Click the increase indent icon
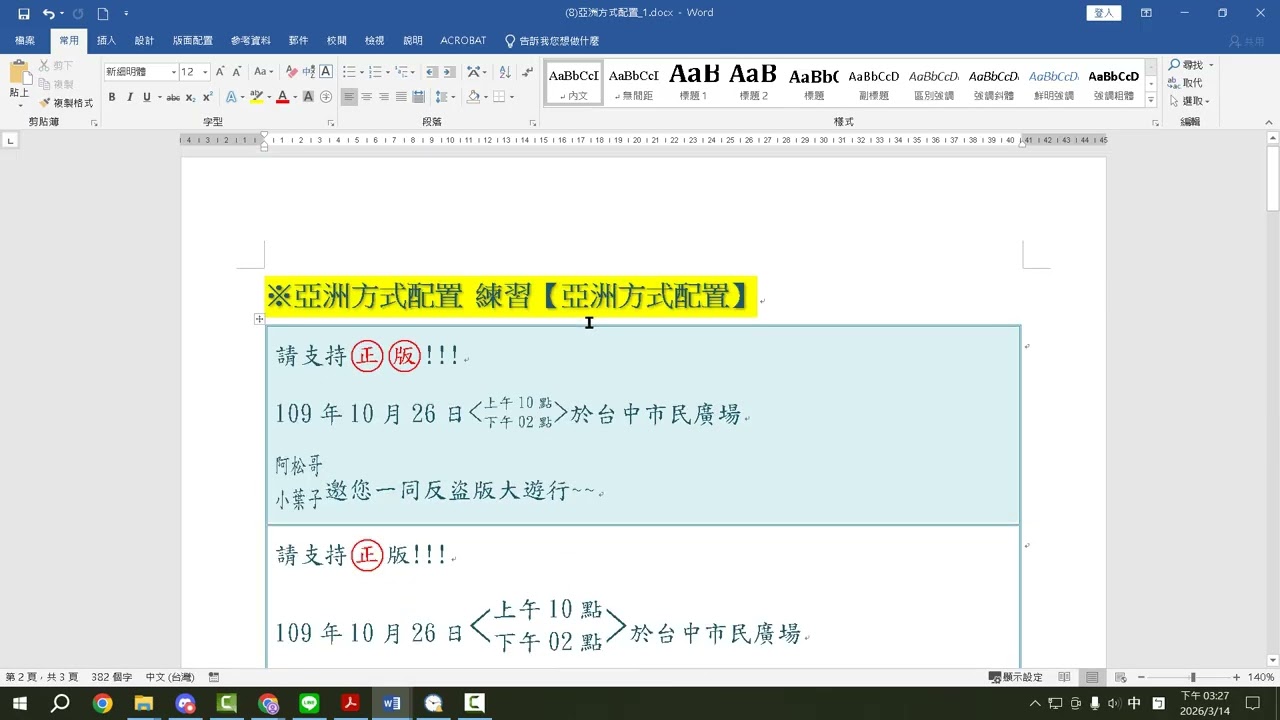Screen dimensions: 1280x720 click(449, 72)
